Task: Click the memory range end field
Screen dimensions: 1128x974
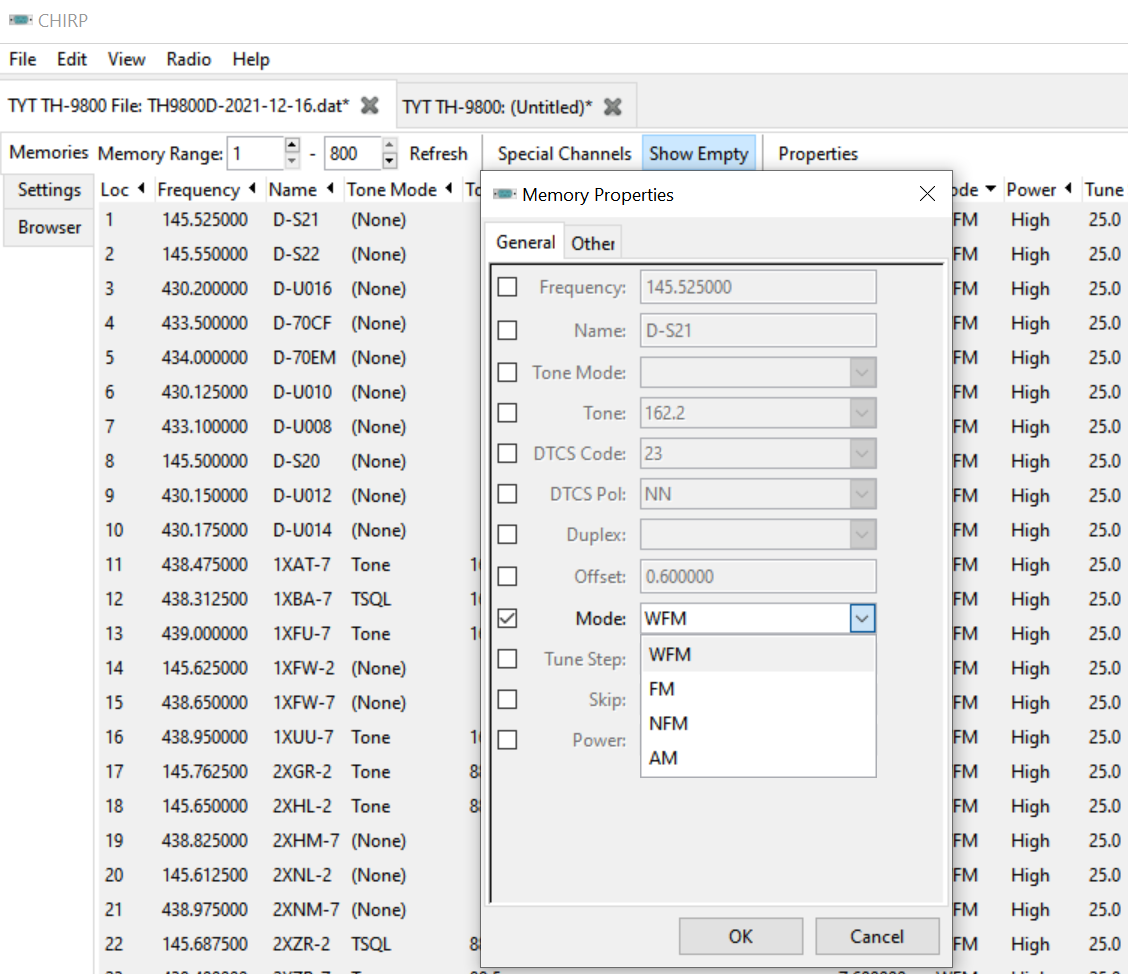Action: pos(353,153)
